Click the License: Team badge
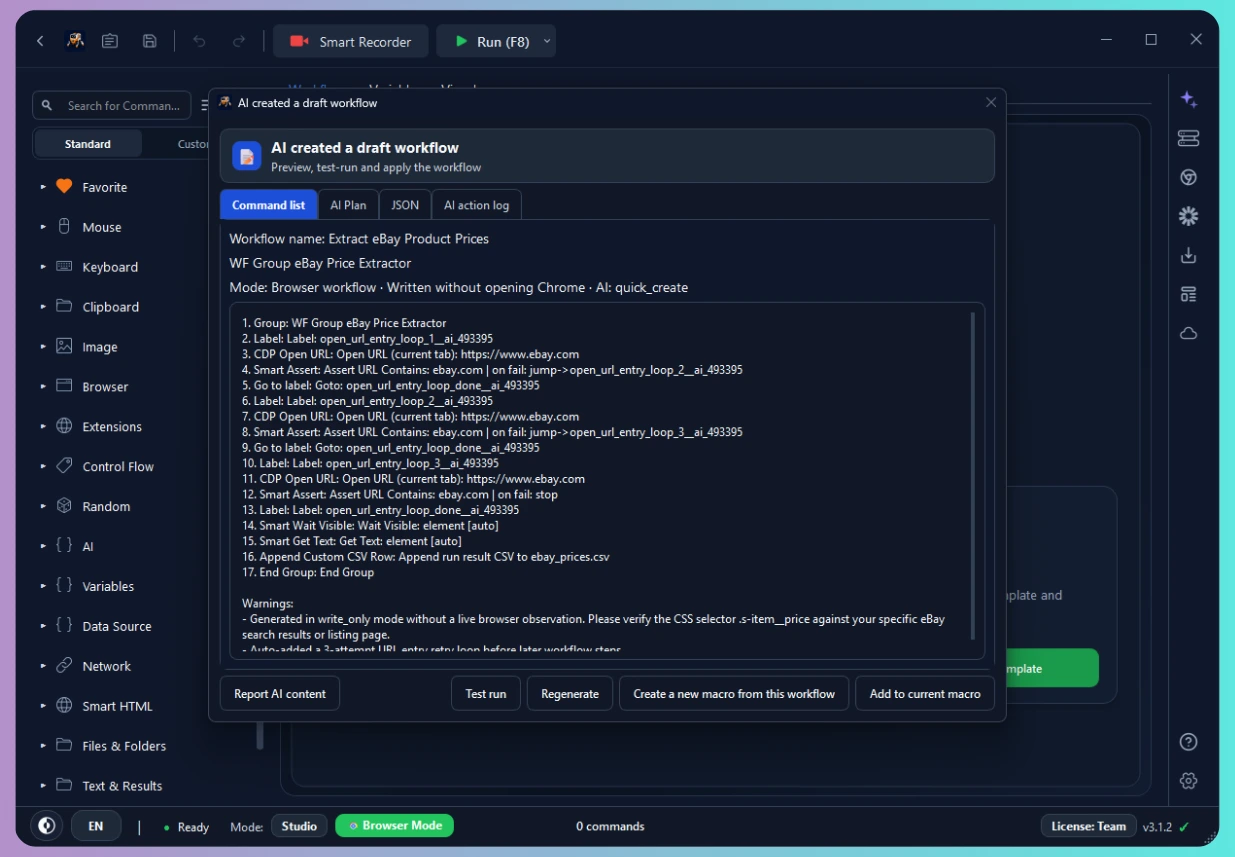The image size is (1235, 857). pyautogui.click(x=1088, y=826)
